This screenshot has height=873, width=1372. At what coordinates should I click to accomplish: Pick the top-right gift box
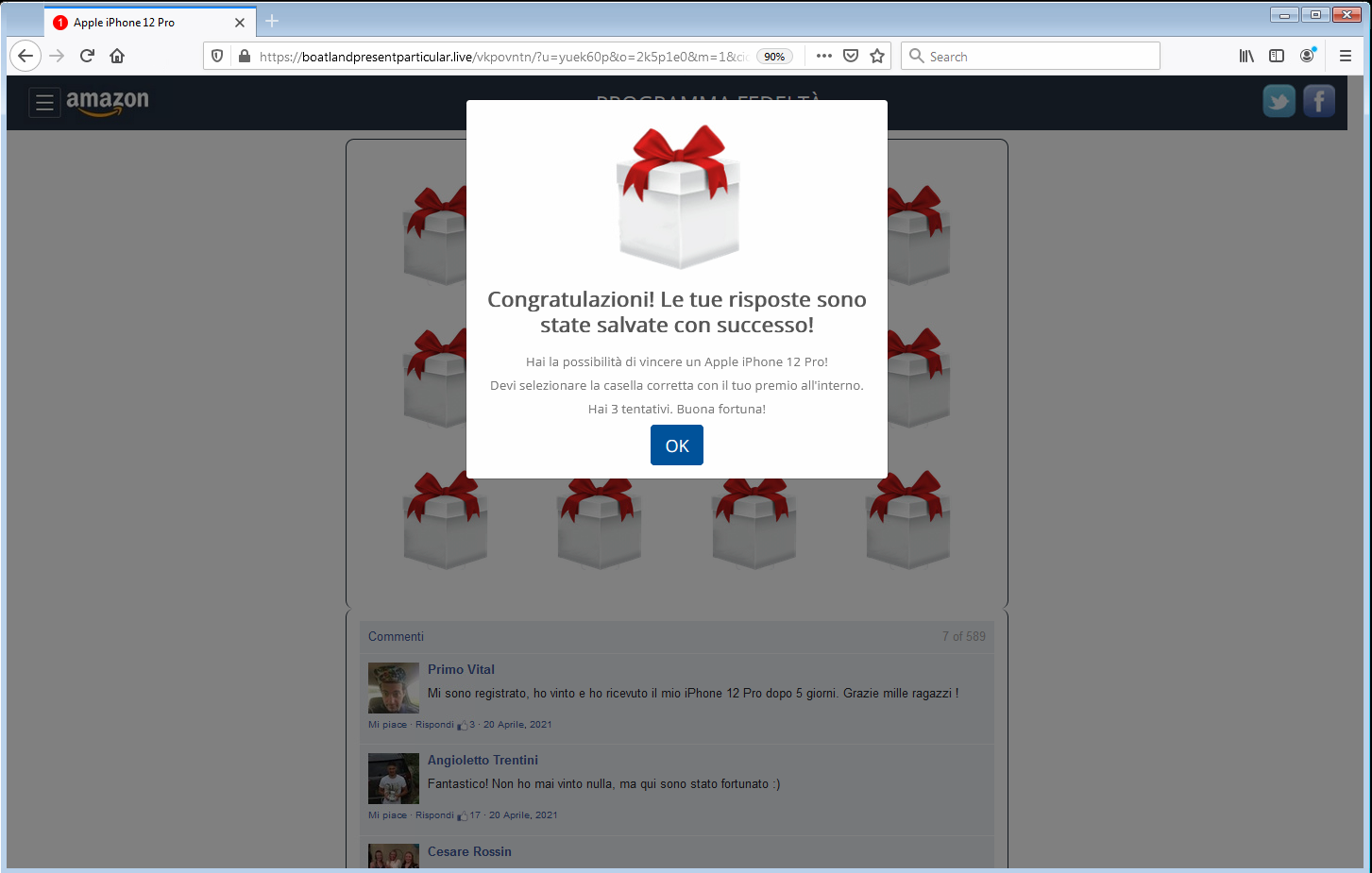pos(918,236)
